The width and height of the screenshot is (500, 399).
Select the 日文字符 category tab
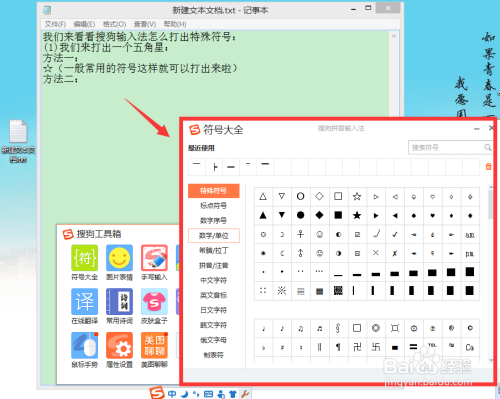click(x=214, y=310)
